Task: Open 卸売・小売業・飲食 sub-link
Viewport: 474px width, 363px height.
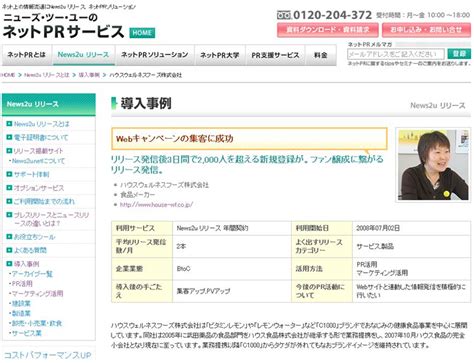Action: (x=37, y=323)
